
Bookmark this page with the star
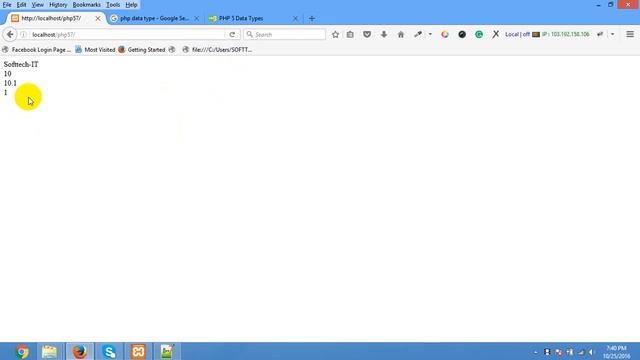(x=335, y=35)
